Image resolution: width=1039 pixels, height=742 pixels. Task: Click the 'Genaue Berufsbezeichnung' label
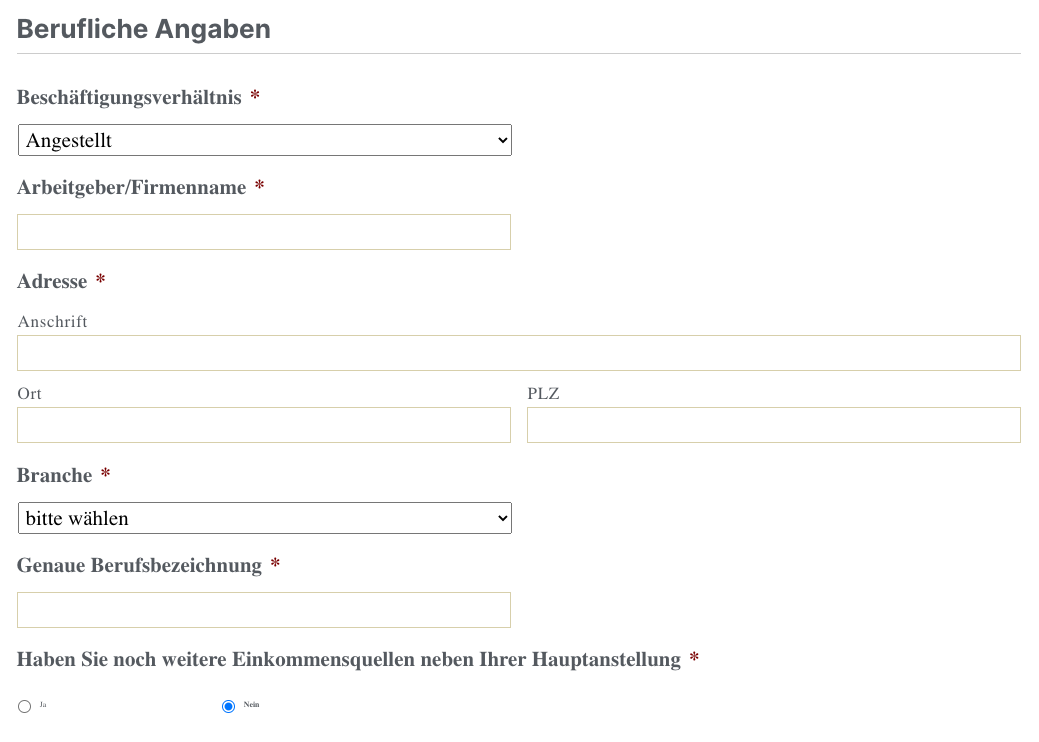click(139, 565)
